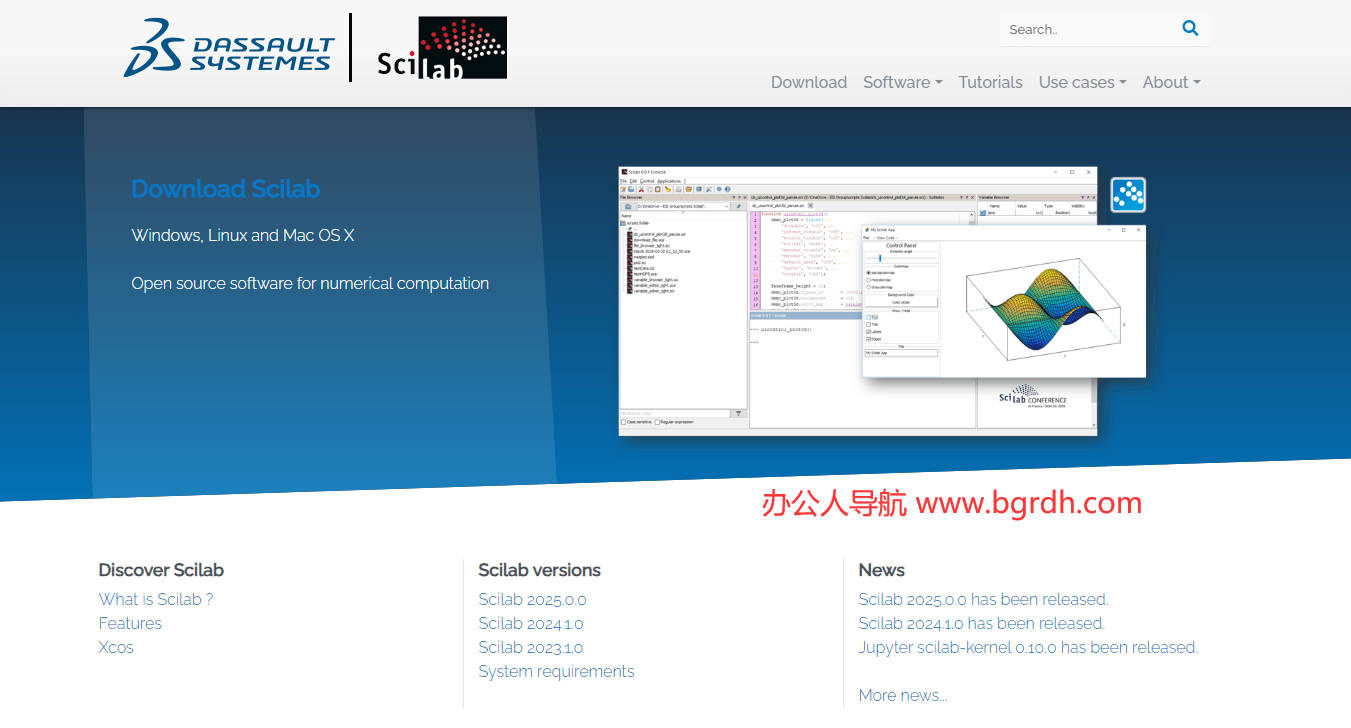Open the Xcos link

(116, 647)
